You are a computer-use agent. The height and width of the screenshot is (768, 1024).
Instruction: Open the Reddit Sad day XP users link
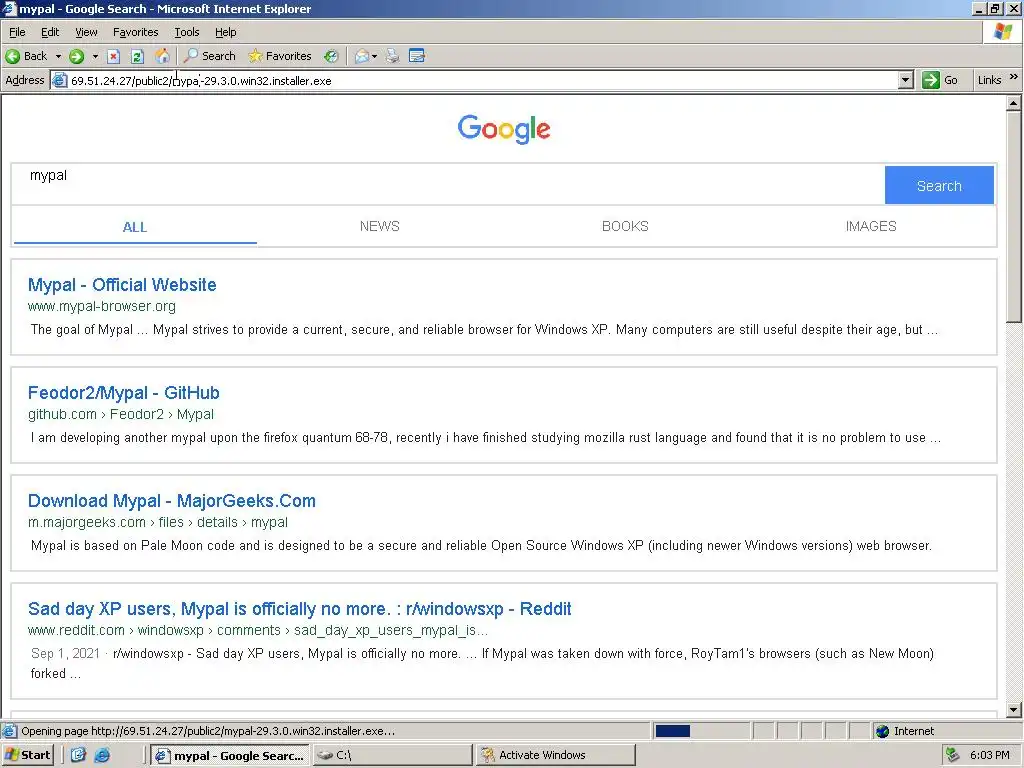click(300, 609)
